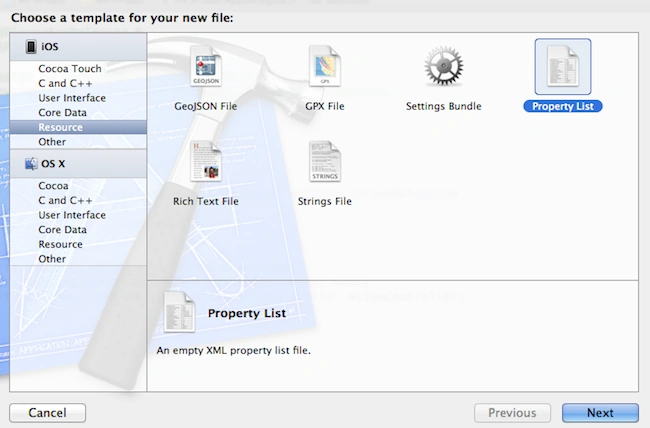Open Other category under iOS
Screen dimensions: 650x428
tap(78, 142)
